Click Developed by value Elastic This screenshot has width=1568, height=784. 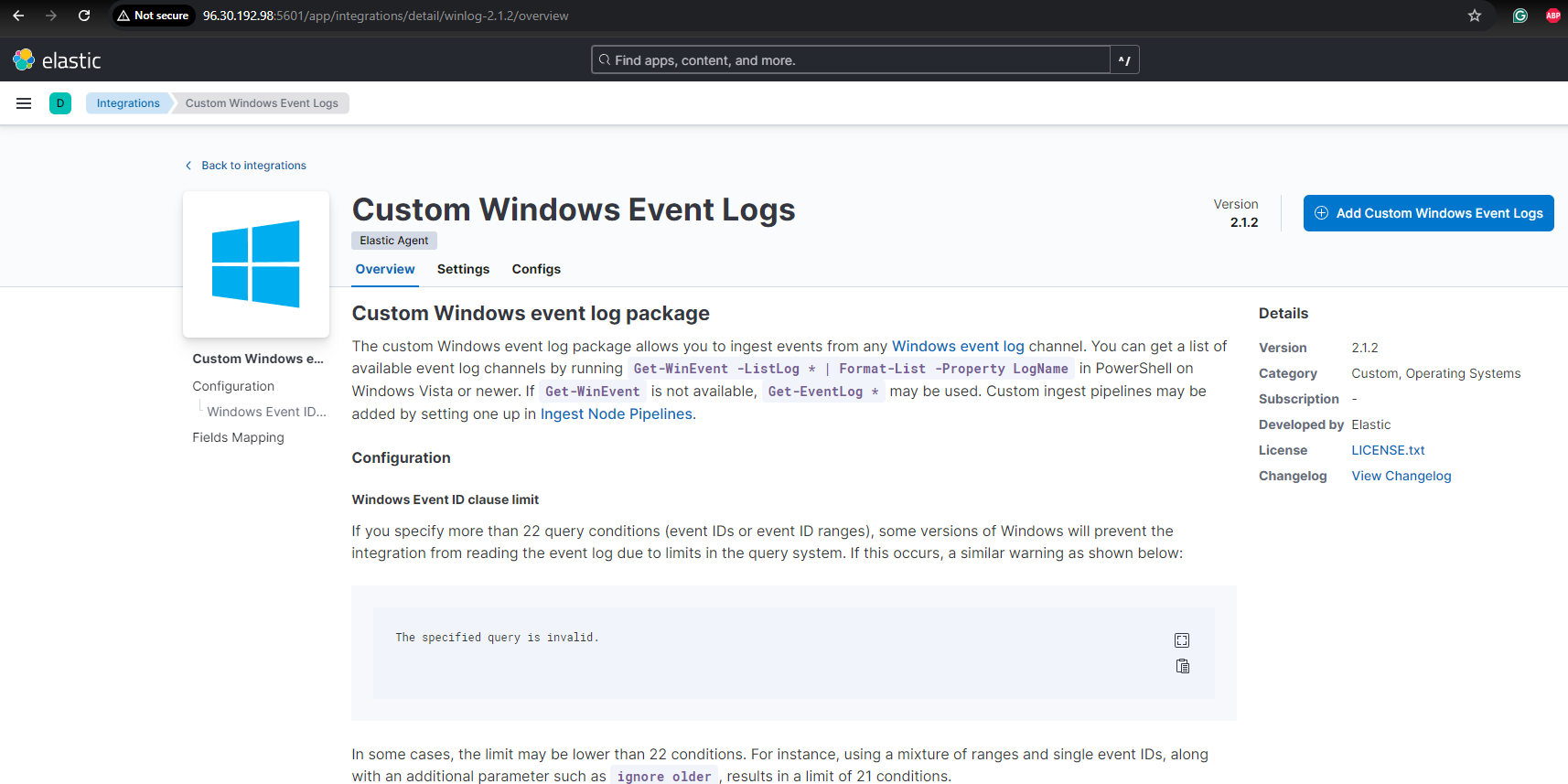[1371, 424]
